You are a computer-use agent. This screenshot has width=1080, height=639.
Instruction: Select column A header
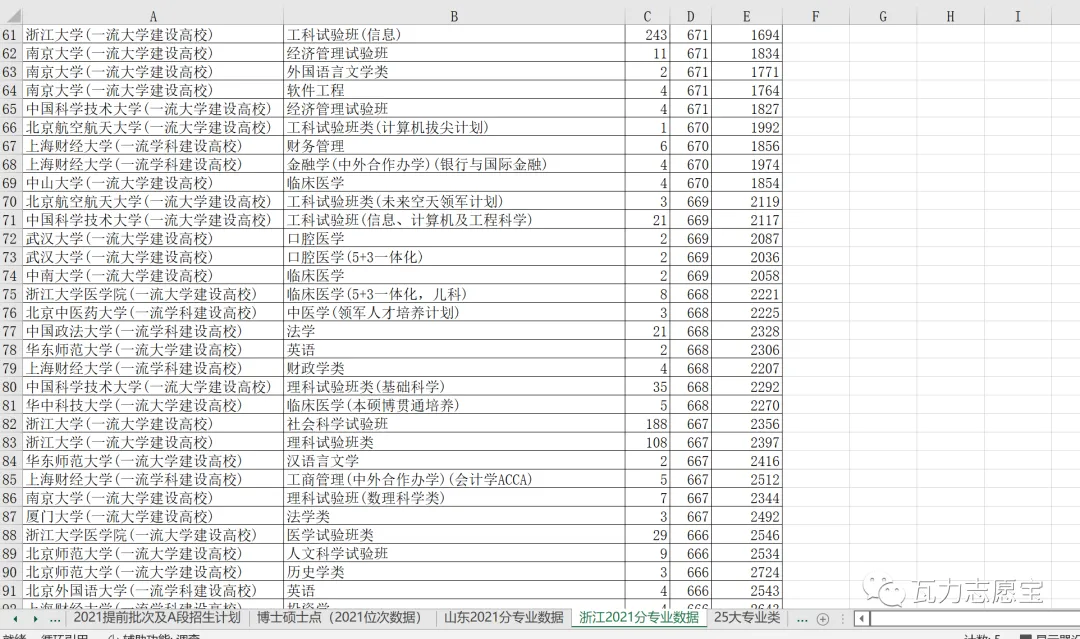tap(153, 17)
